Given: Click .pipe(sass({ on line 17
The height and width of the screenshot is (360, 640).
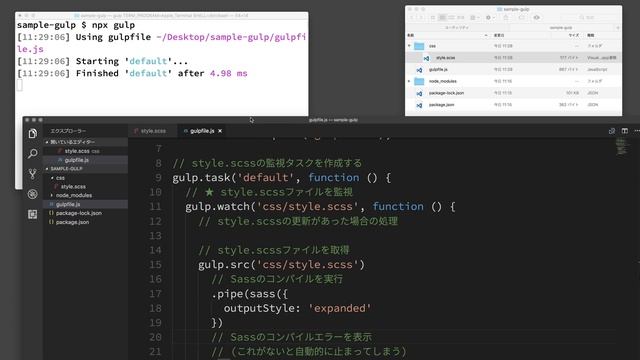Looking at the screenshot, I should click(x=249, y=293).
